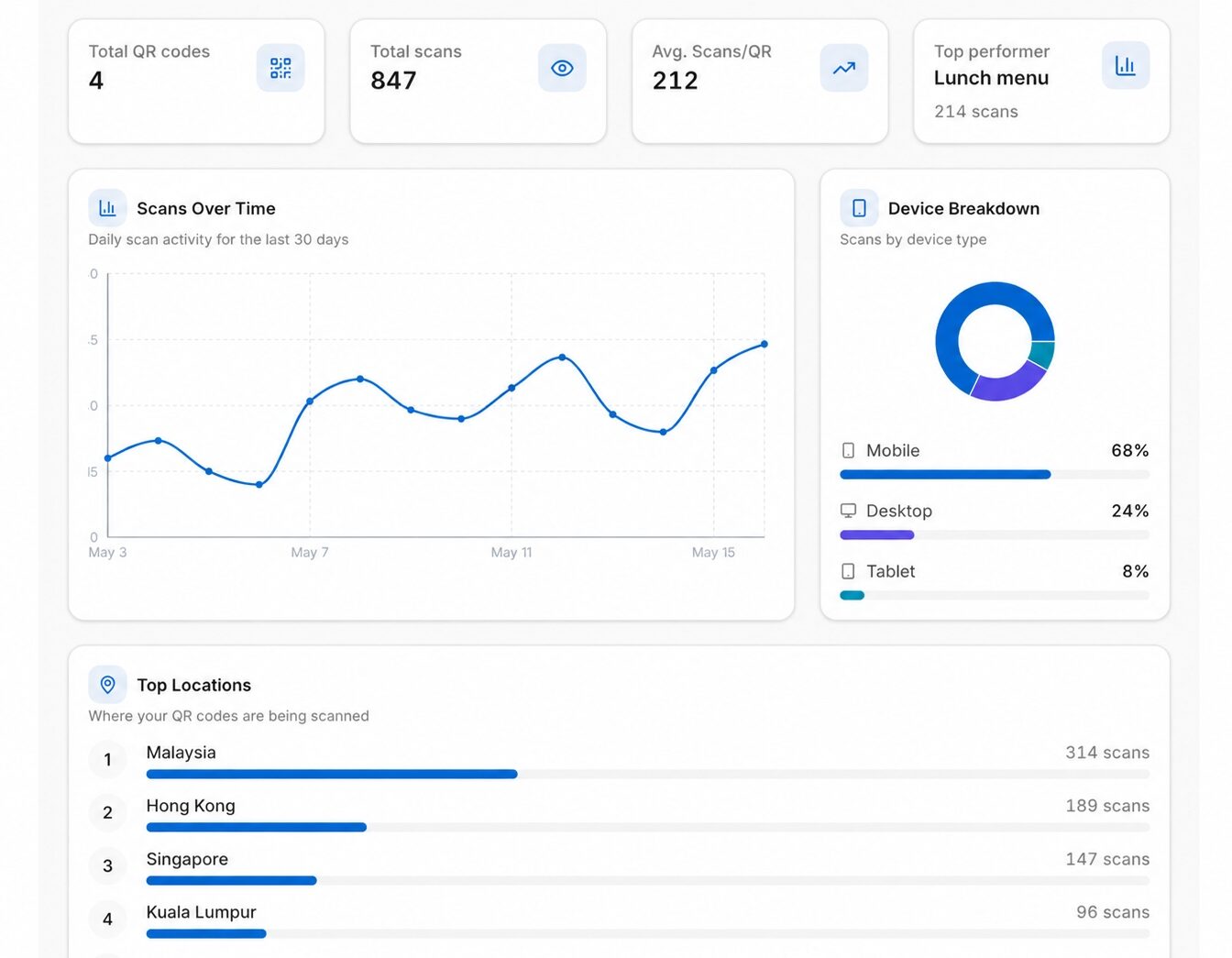Click the 'Scans Over Time' heading
This screenshot has height=958, width=1232.
point(206,209)
